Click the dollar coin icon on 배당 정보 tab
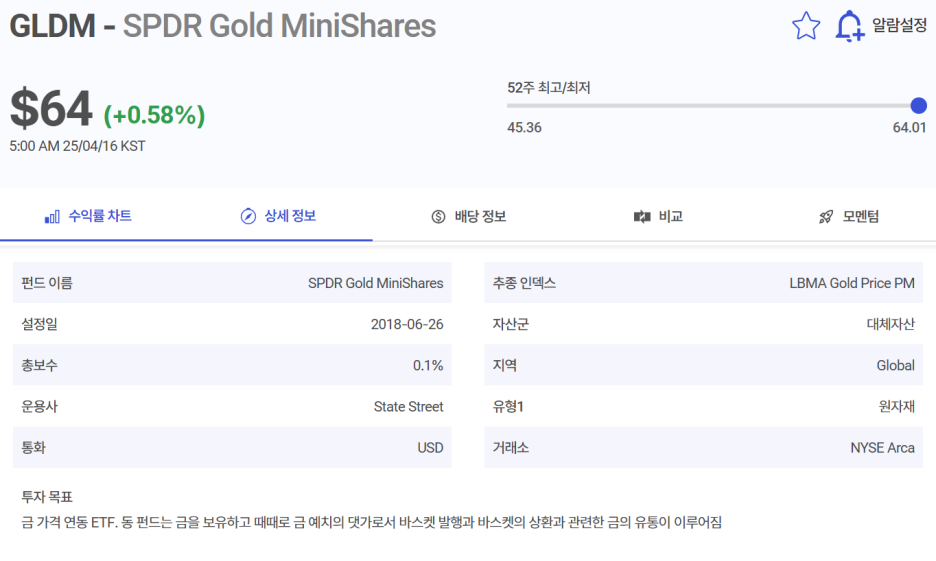 point(438,217)
